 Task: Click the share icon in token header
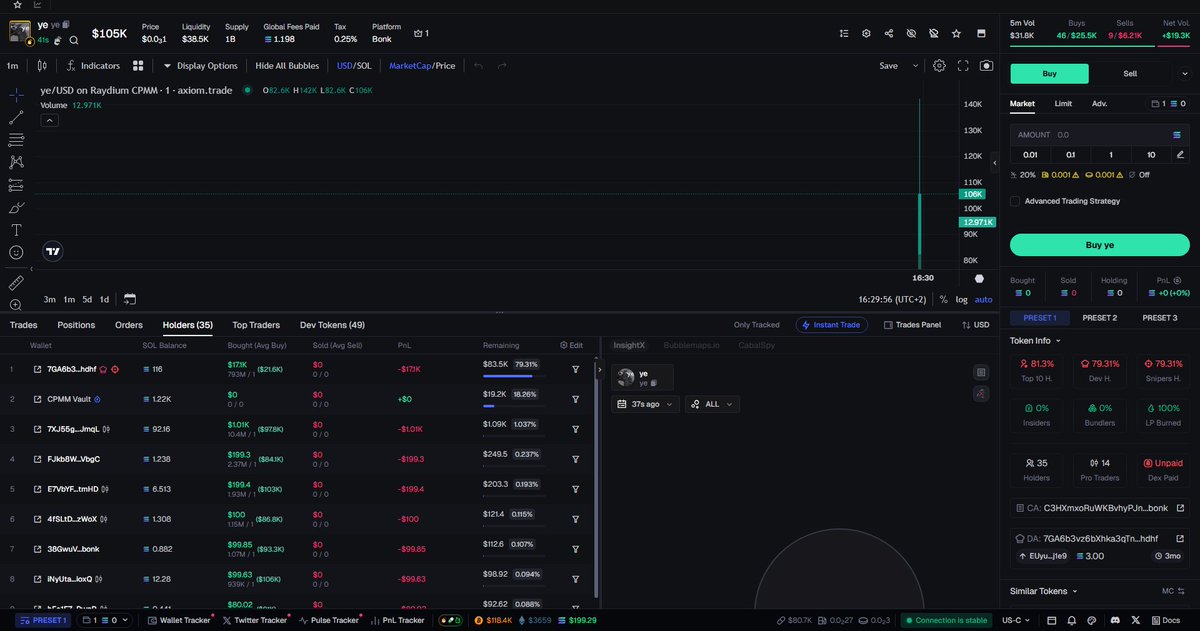[x=889, y=33]
